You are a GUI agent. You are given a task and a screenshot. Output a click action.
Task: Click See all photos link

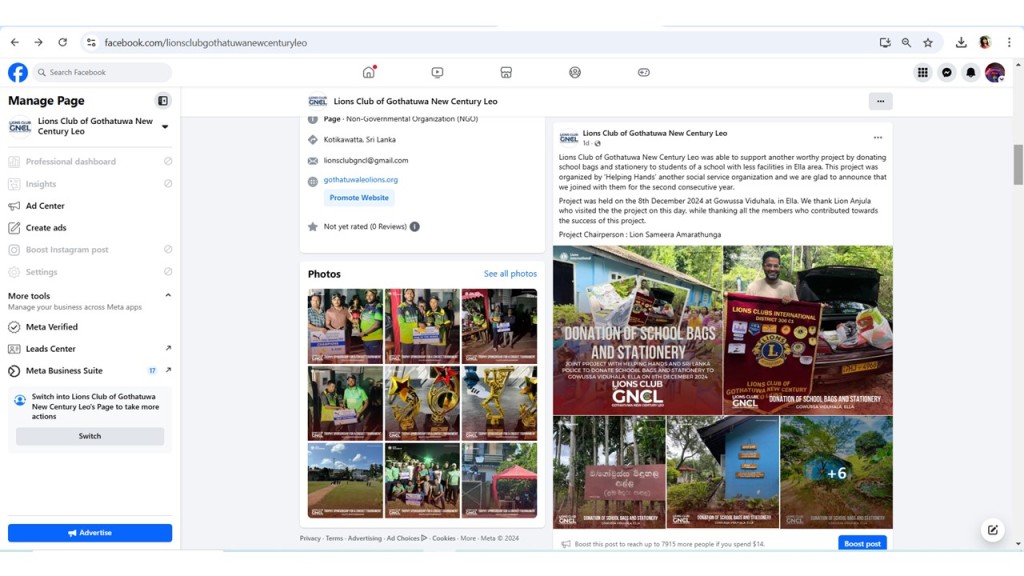point(510,274)
